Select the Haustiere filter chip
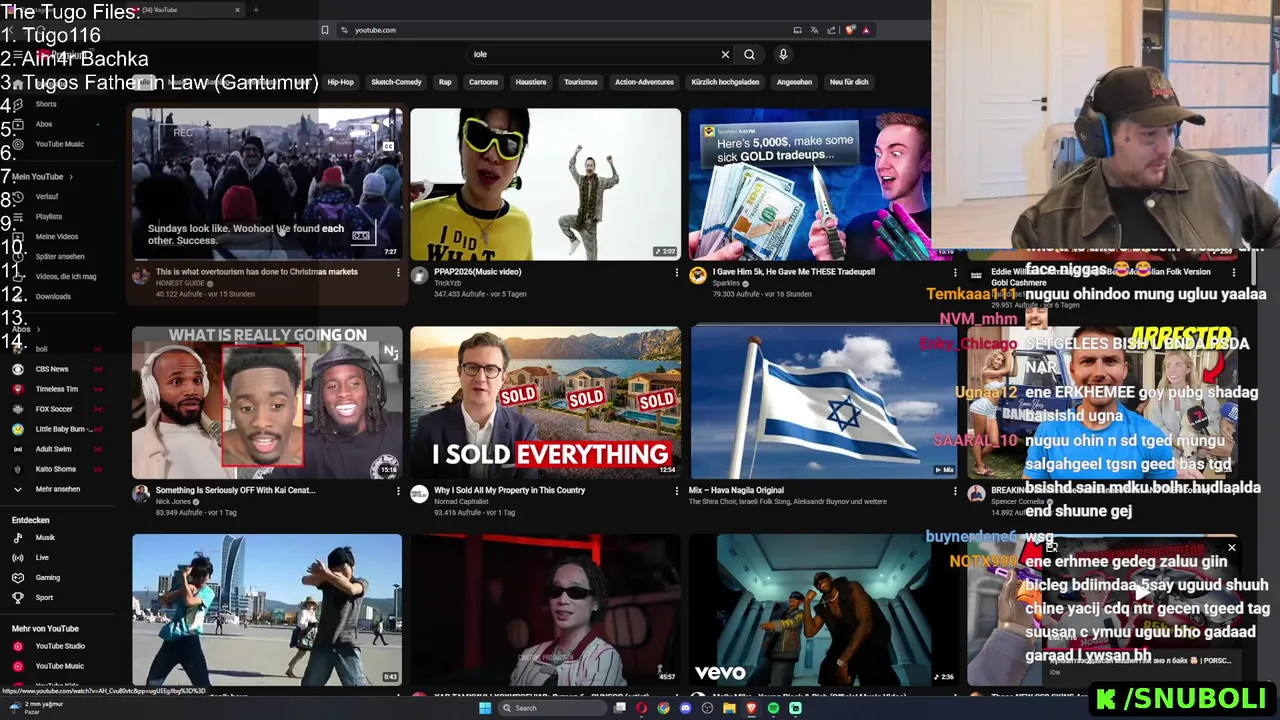 click(x=531, y=82)
